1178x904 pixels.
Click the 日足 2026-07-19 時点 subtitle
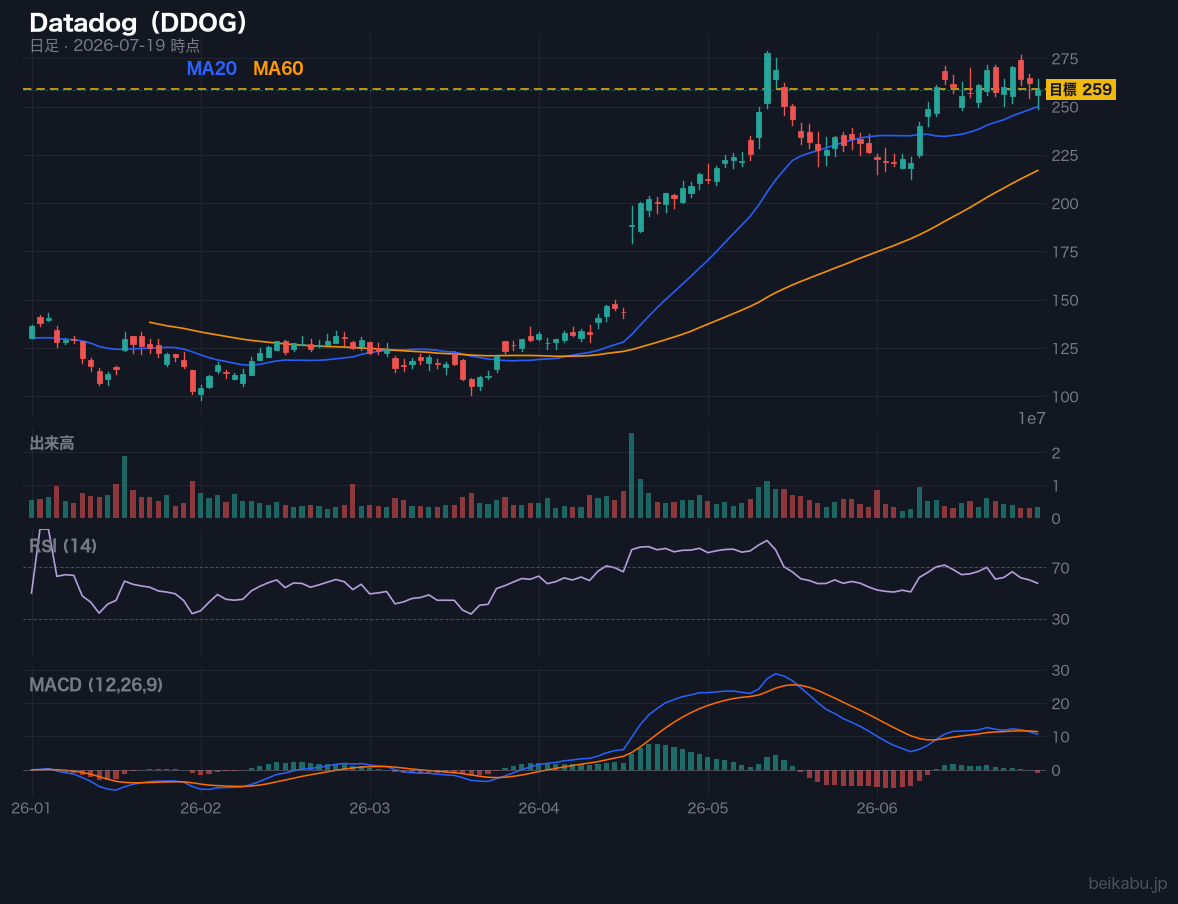(114, 46)
